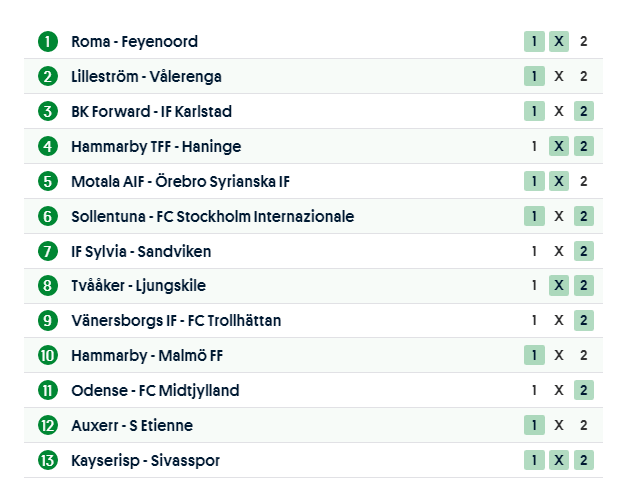Select 1 for Hammarby TFF - Haninge
This screenshot has height=488, width=632.
coord(535,146)
